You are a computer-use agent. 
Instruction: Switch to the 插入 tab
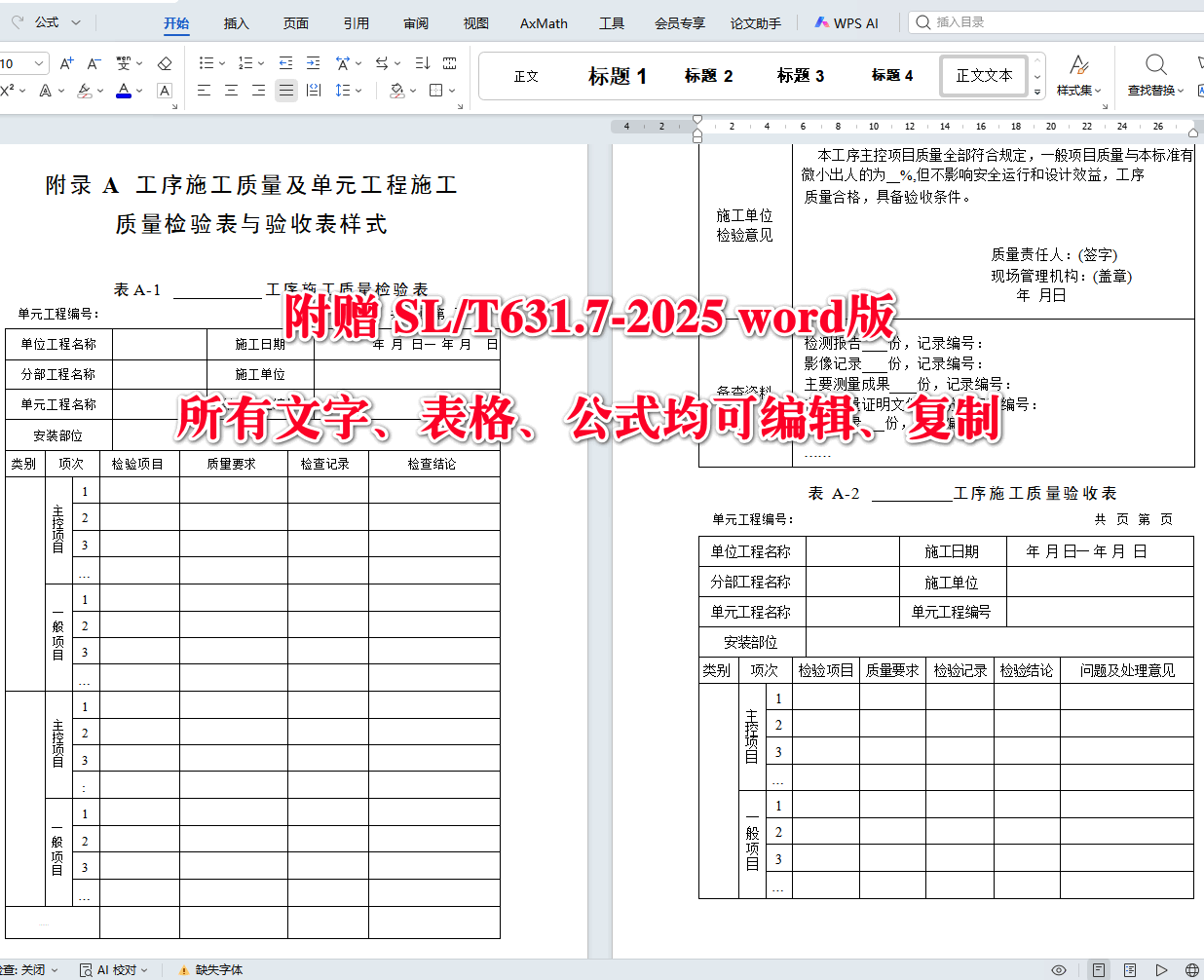pyautogui.click(x=237, y=23)
